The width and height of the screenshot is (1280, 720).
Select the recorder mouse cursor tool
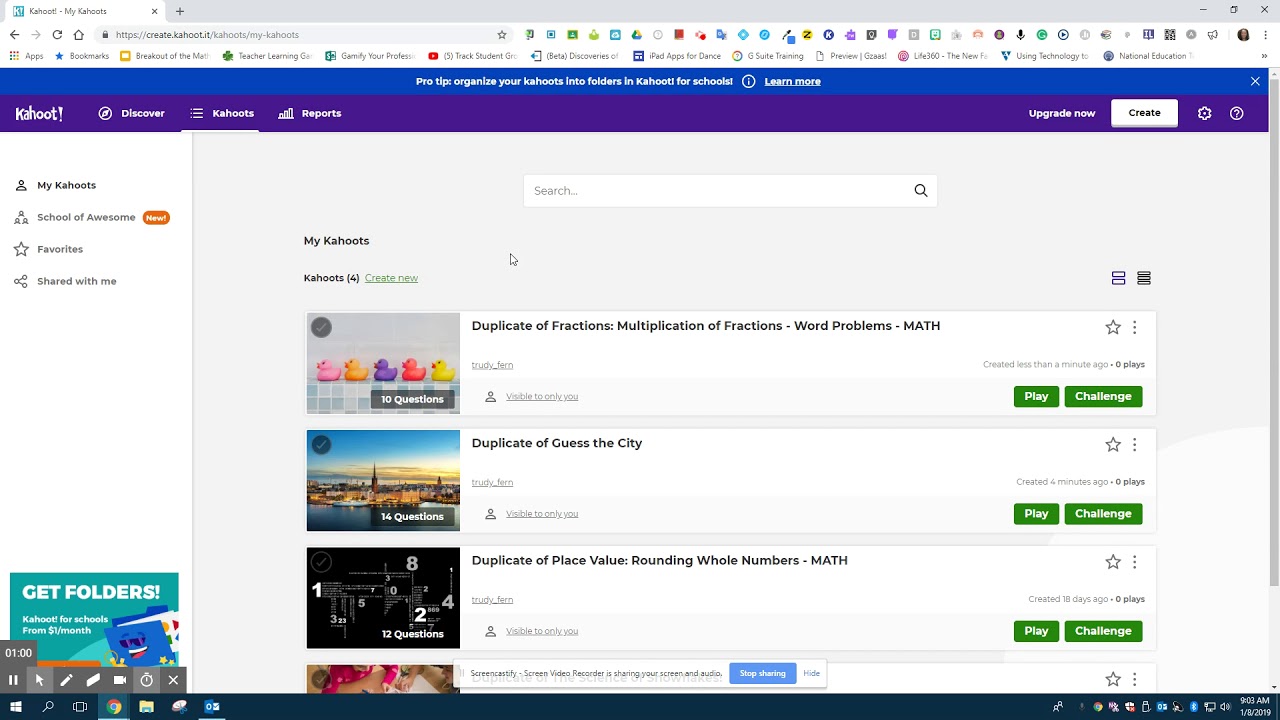click(39, 680)
